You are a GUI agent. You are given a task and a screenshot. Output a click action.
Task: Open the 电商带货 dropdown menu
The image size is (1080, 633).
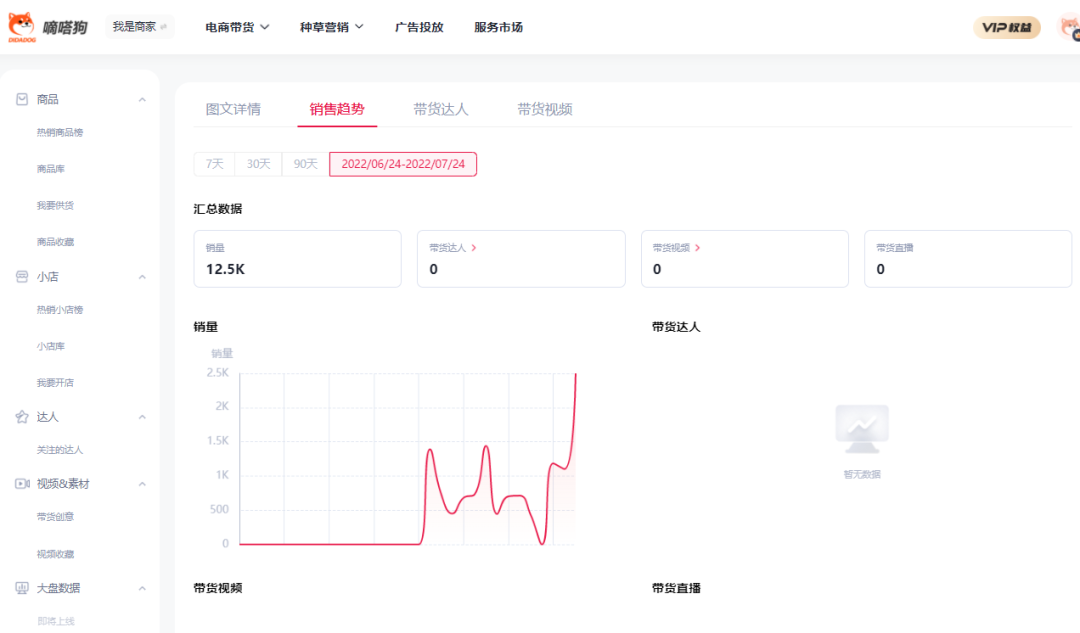[x=237, y=27]
